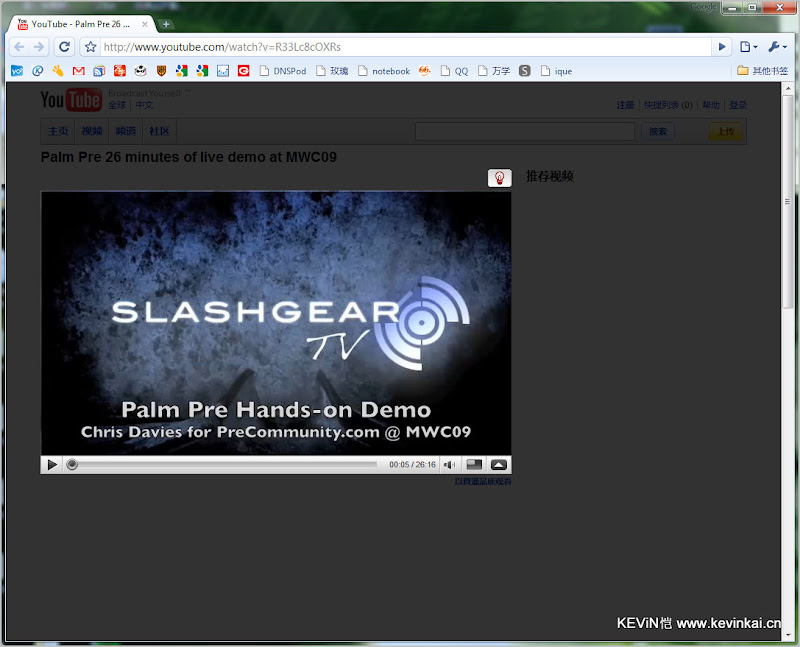The image size is (800, 647).
Task: Expand the player menu with the up arrow
Action: pos(498,465)
